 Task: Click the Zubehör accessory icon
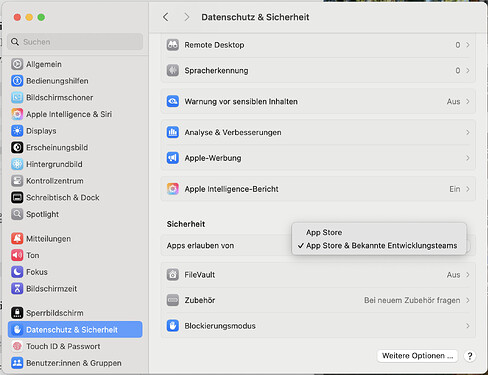pyautogui.click(x=173, y=300)
